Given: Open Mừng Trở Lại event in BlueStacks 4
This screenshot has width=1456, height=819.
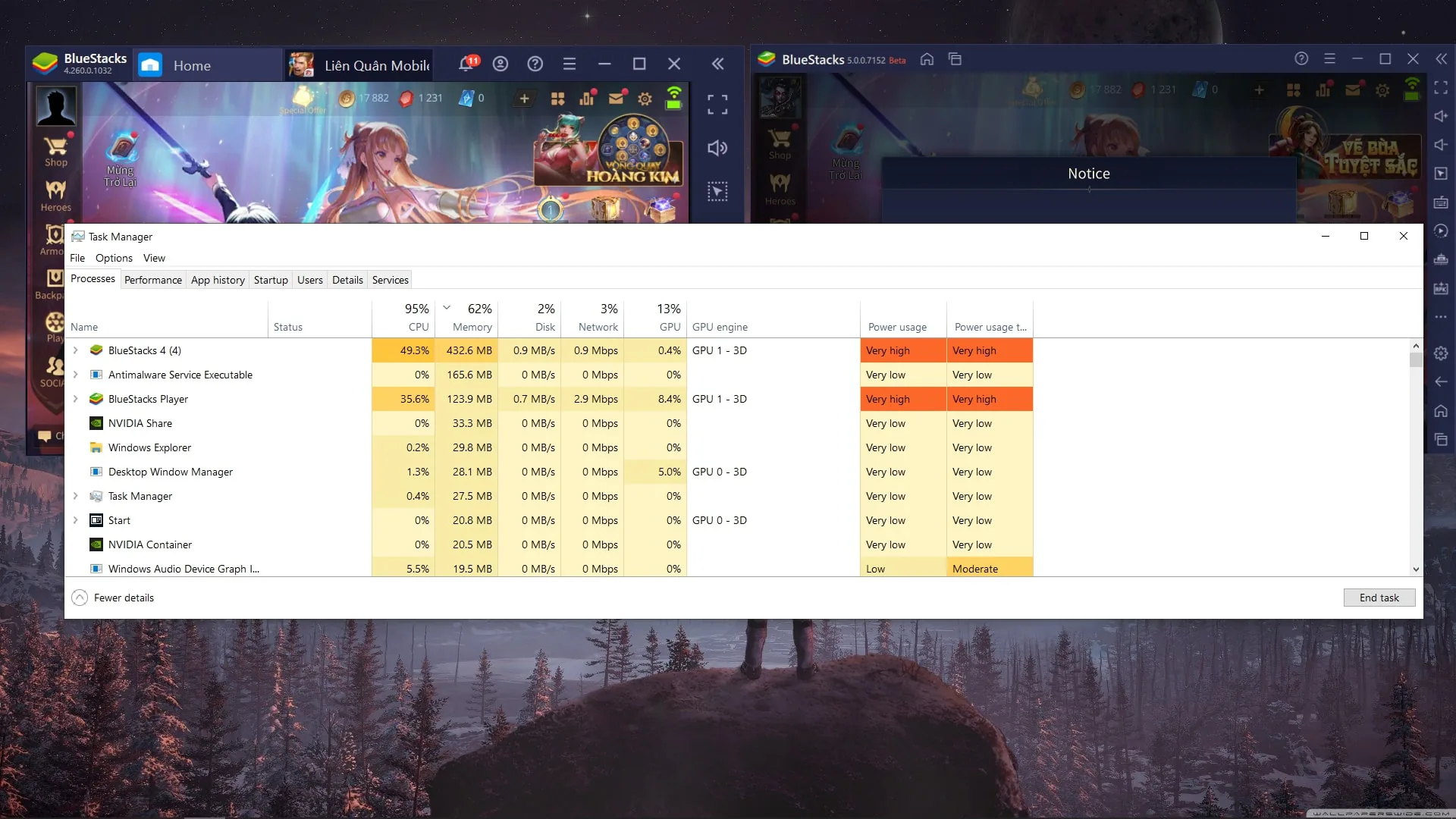Looking at the screenshot, I should pyautogui.click(x=121, y=160).
